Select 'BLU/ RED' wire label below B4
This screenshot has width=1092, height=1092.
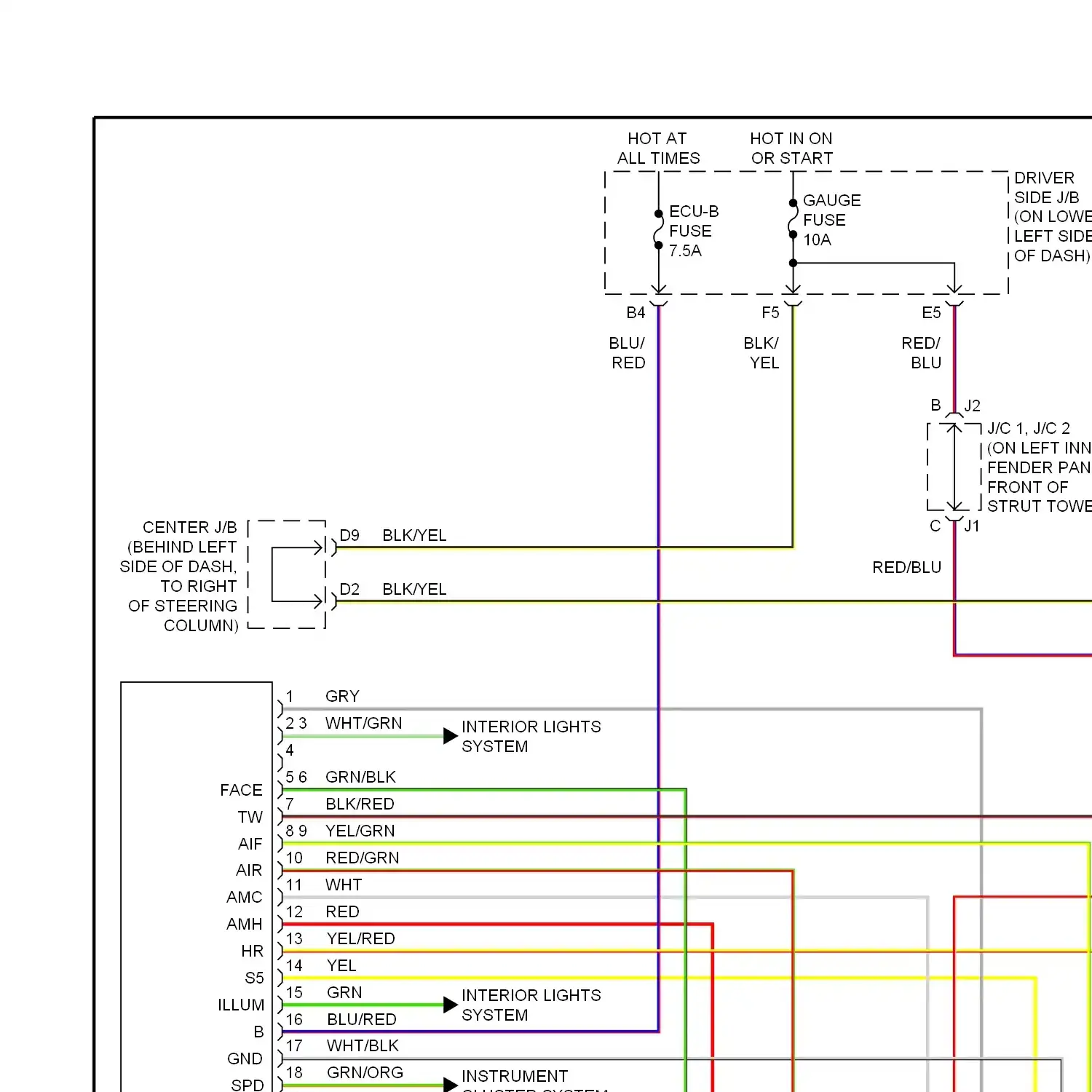628,353
